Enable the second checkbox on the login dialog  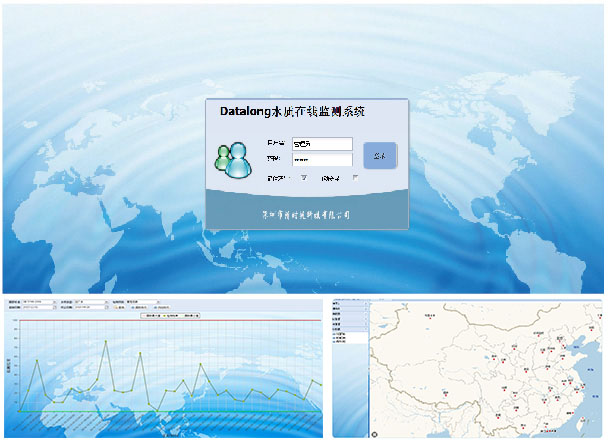[354, 178]
